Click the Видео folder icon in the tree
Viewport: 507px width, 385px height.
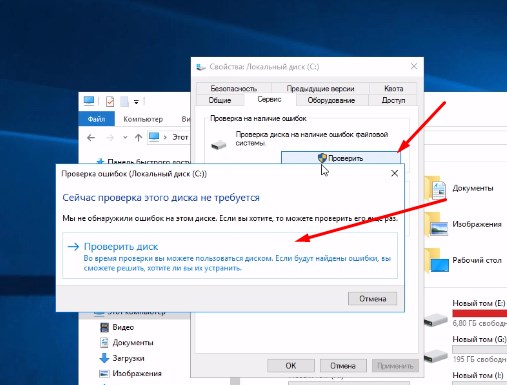104,327
